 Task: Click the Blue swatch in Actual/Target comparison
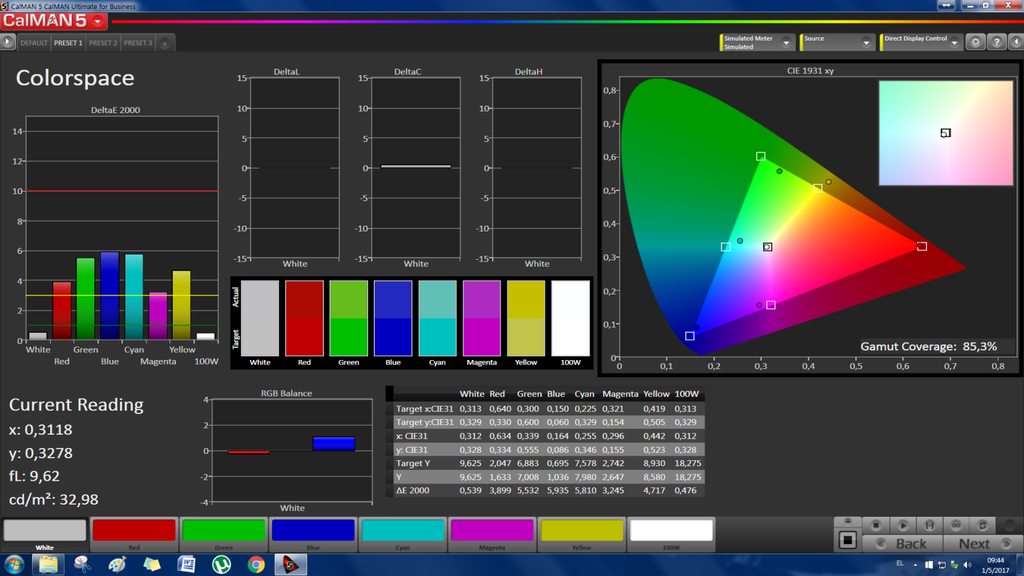pos(393,319)
